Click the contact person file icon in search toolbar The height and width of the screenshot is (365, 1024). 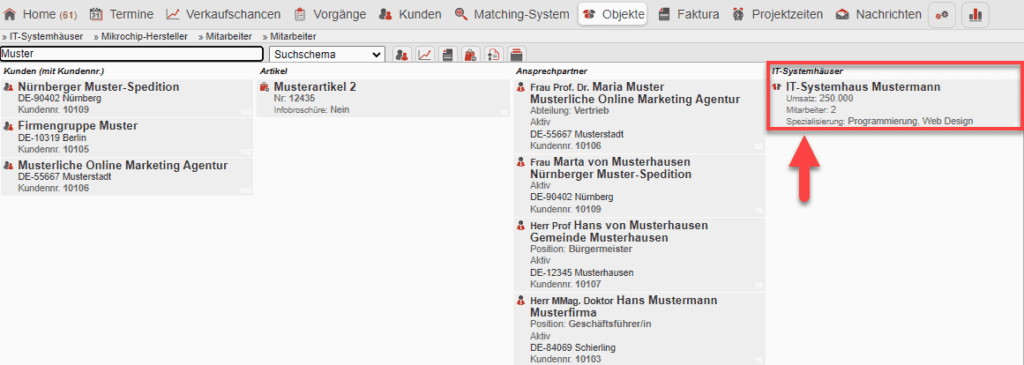[x=494, y=54]
